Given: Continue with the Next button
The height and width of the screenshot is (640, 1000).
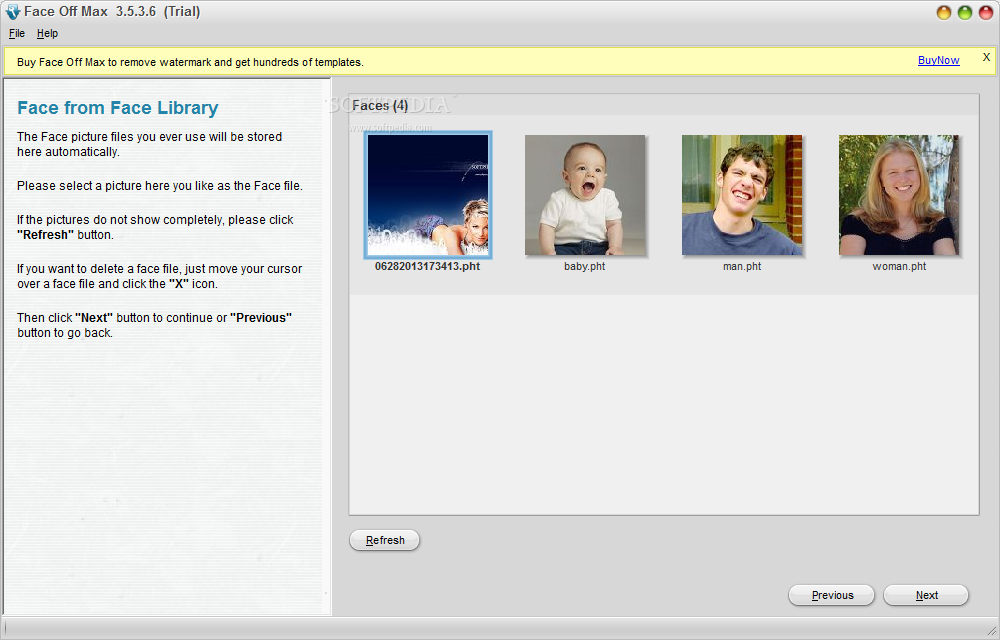Looking at the screenshot, I should (x=926, y=595).
